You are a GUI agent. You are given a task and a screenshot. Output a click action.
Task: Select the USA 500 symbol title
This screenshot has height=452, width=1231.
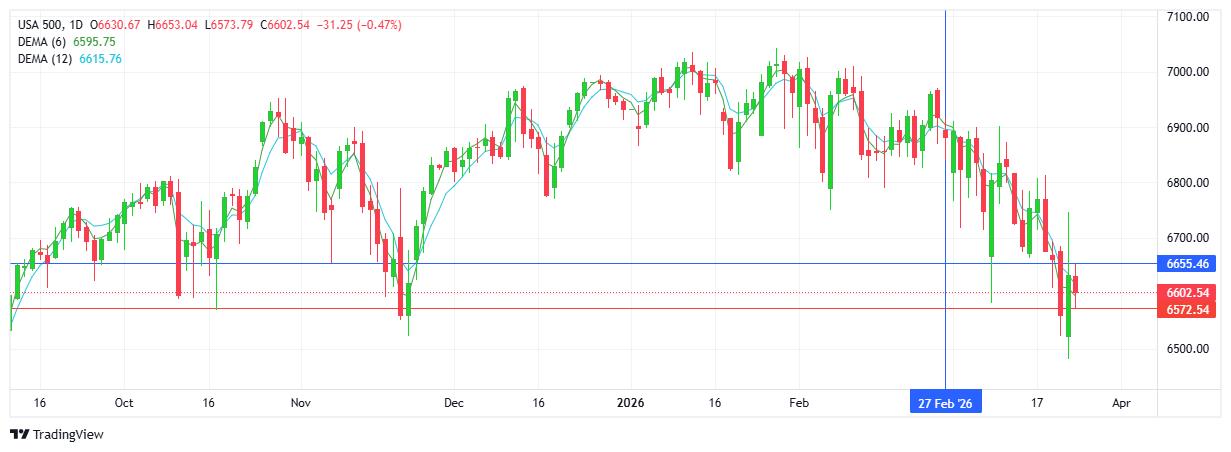(x=40, y=24)
